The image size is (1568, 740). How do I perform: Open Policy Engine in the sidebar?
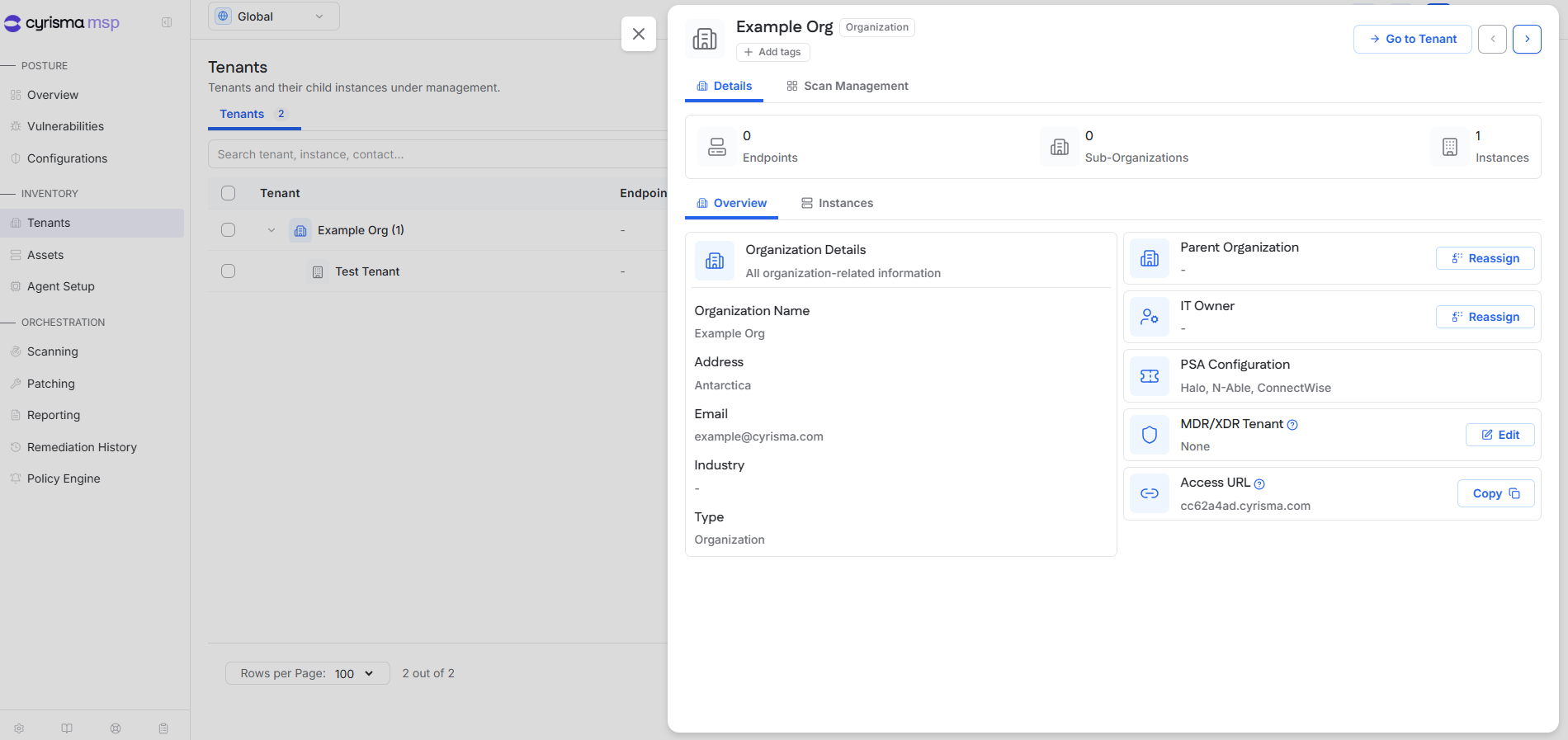(64, 478)
